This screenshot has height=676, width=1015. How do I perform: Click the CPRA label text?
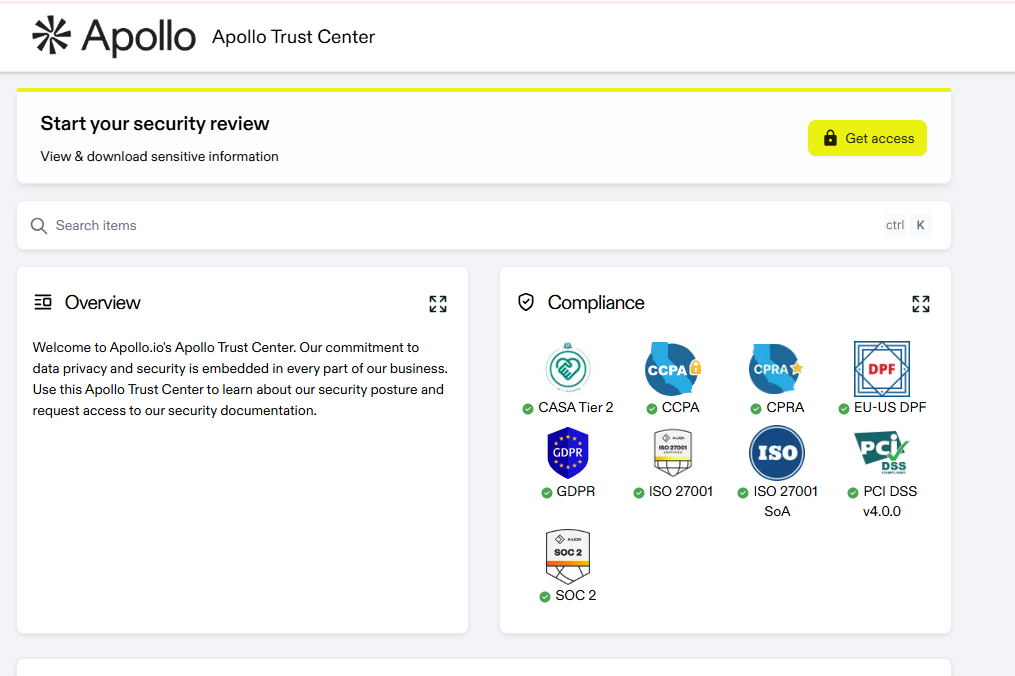point(785,407)
